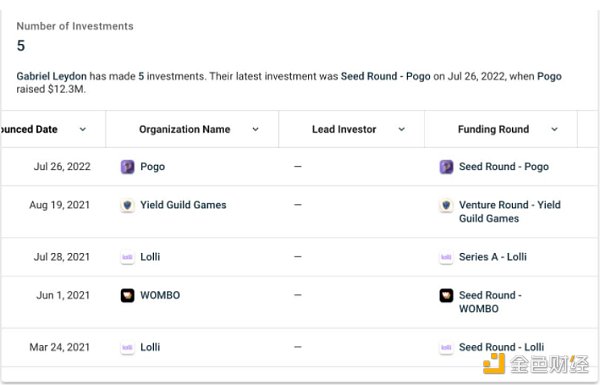Open Seed Round - Lolli funding round link
The height and width of the screenshot is (385, 600).
501,347
